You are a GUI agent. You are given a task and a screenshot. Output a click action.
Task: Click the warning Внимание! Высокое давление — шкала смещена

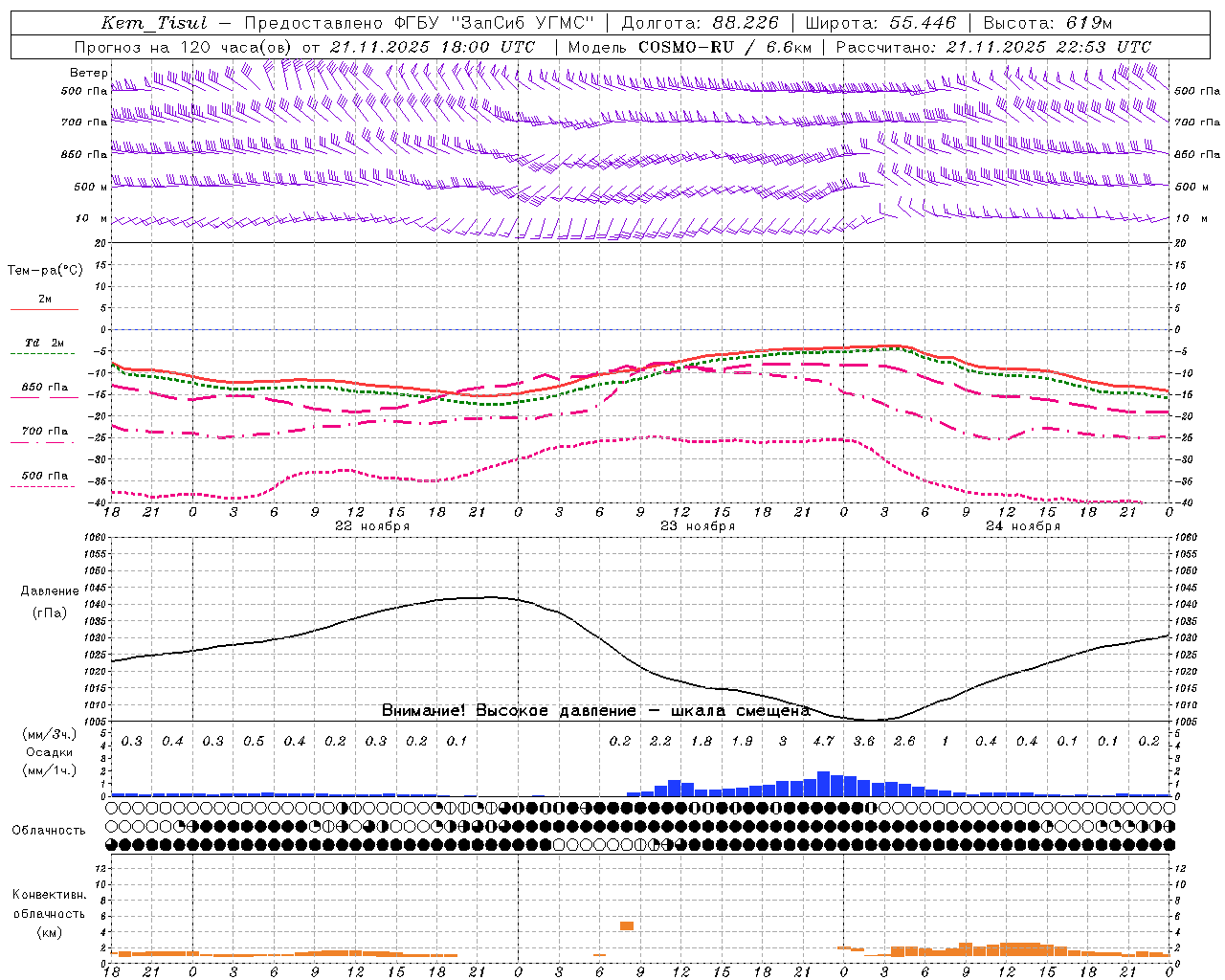point(596,711)
